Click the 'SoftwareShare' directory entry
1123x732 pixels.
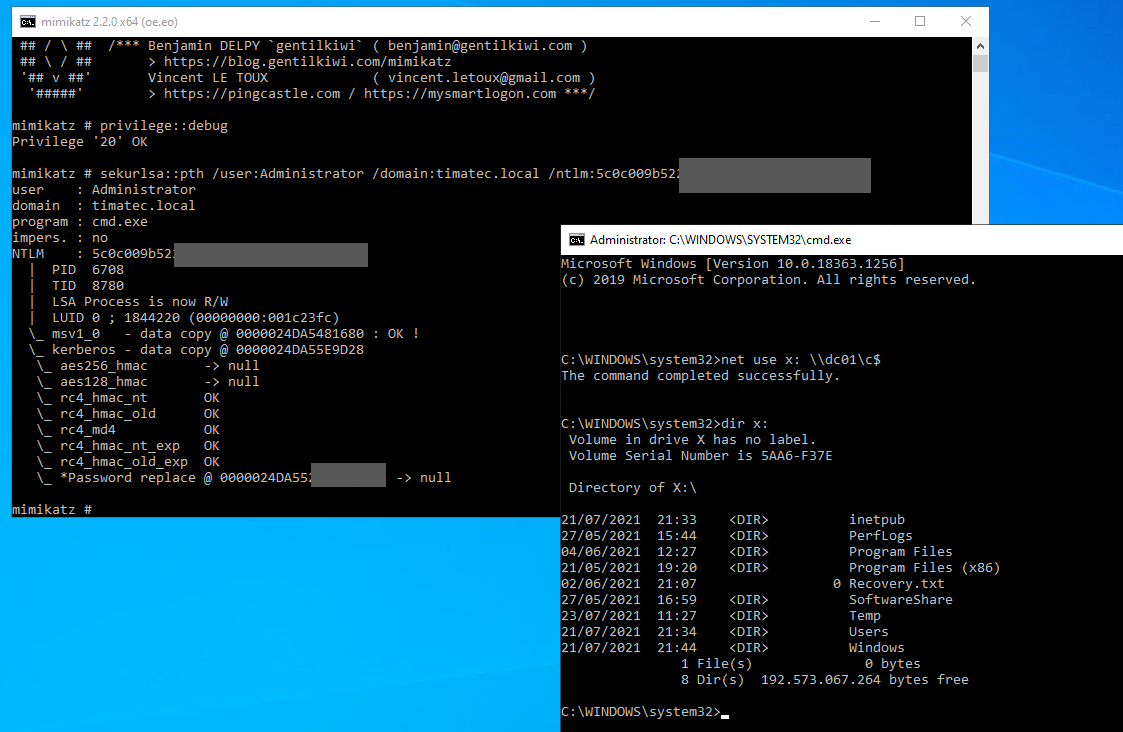(901, 600)
